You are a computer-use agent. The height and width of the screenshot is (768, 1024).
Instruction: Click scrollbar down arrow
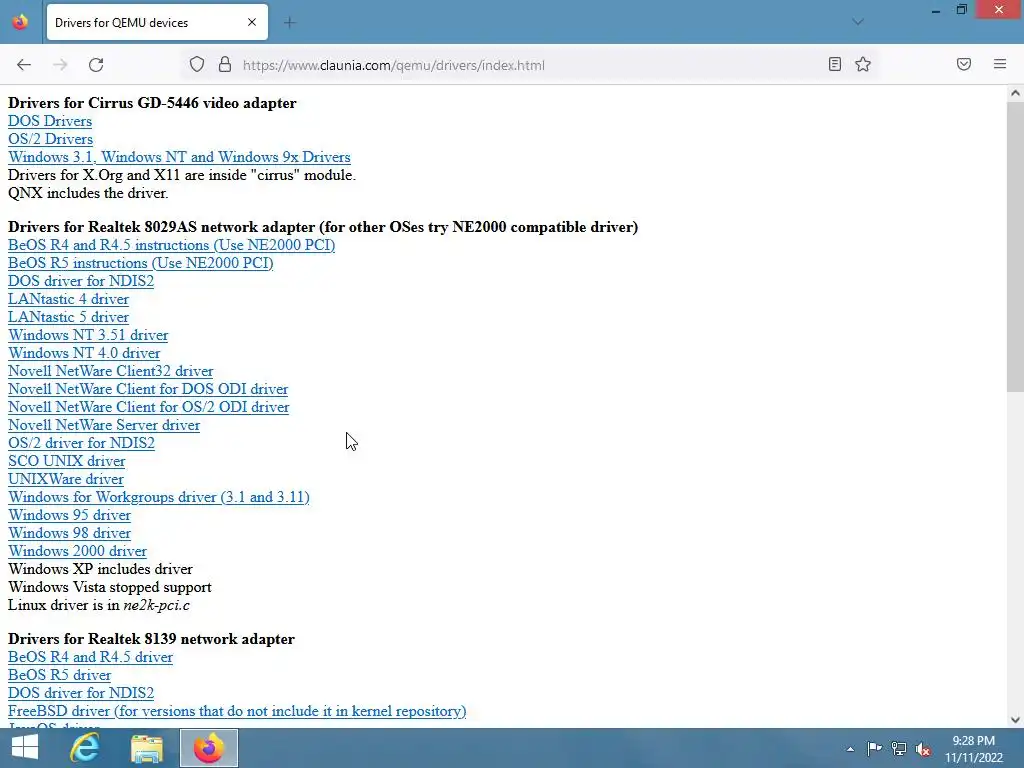click(x=1015, y=720)
